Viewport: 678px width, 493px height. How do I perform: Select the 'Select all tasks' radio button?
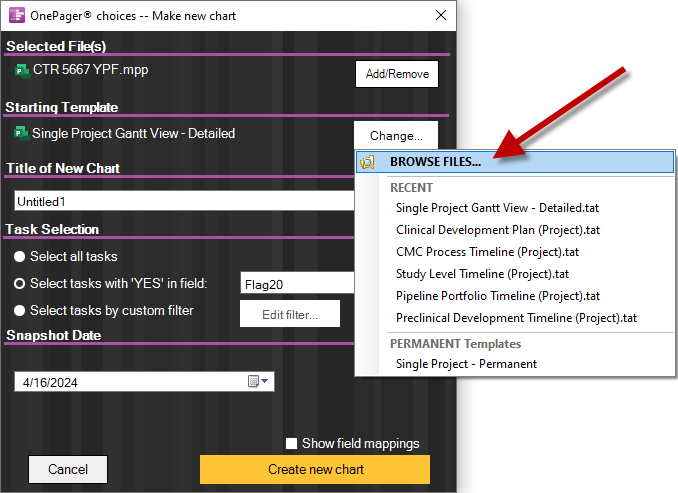[x=19, y=257]
